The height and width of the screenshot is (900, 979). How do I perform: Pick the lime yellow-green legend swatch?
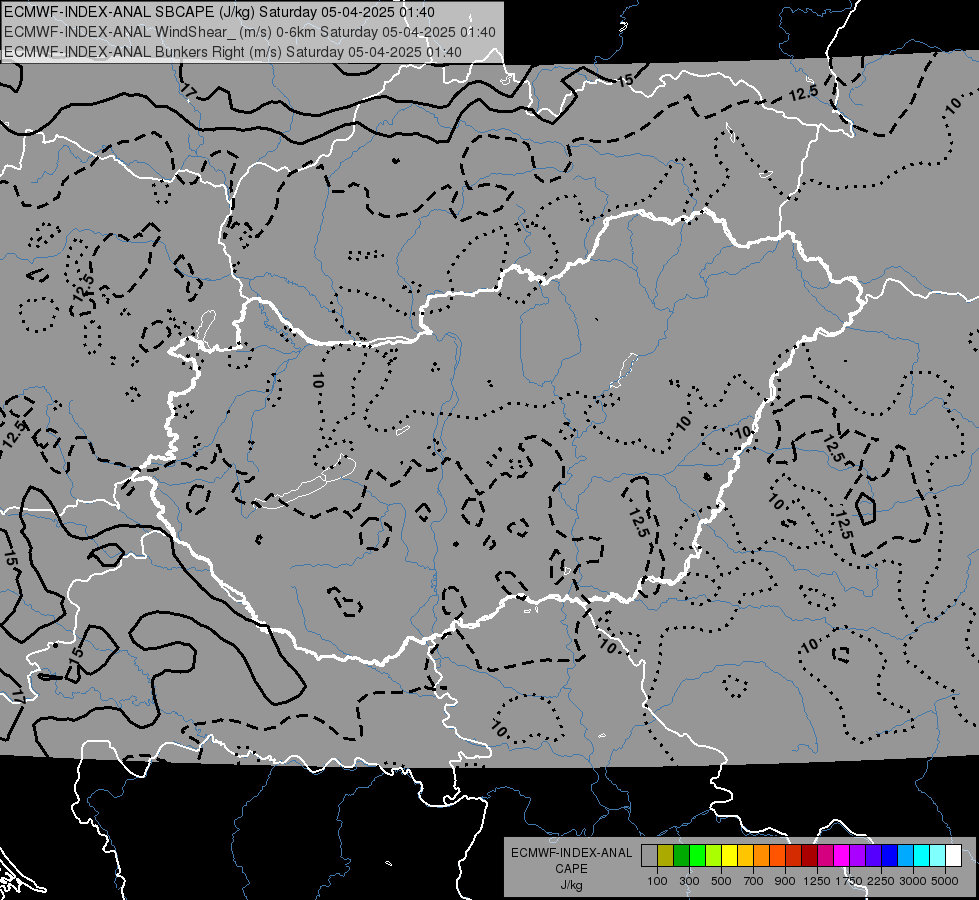pos(713,856)
